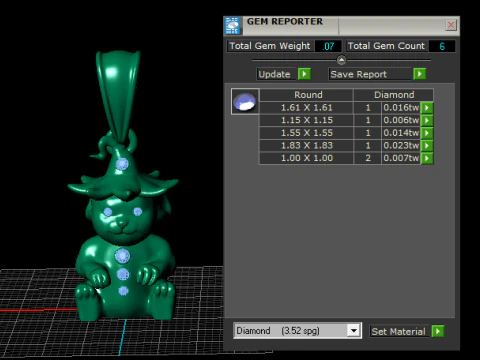
Task: Click the 0.014tw weight cell
Action: [401, 133]
